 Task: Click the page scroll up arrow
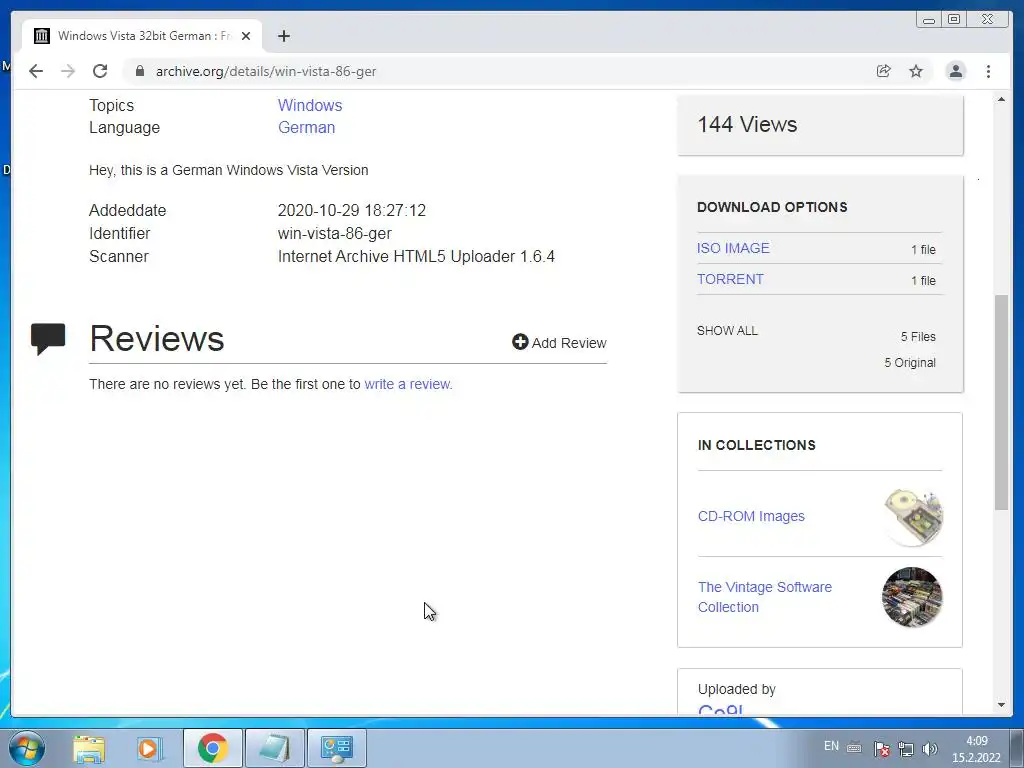pos(1001,99)
